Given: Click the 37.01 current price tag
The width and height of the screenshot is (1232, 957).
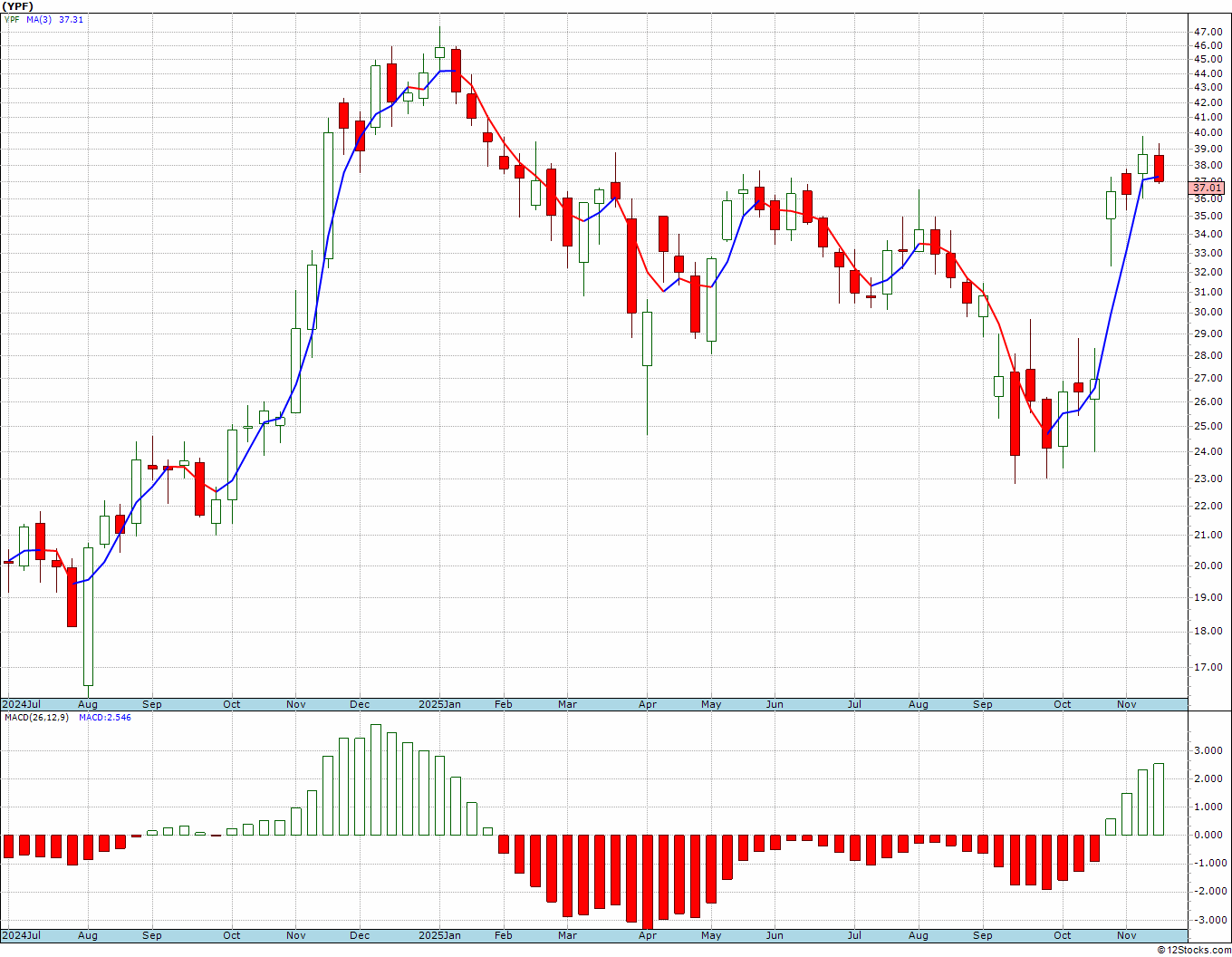Looking at the screenshot, I should pyautogui.click(x=1208, y=188).
